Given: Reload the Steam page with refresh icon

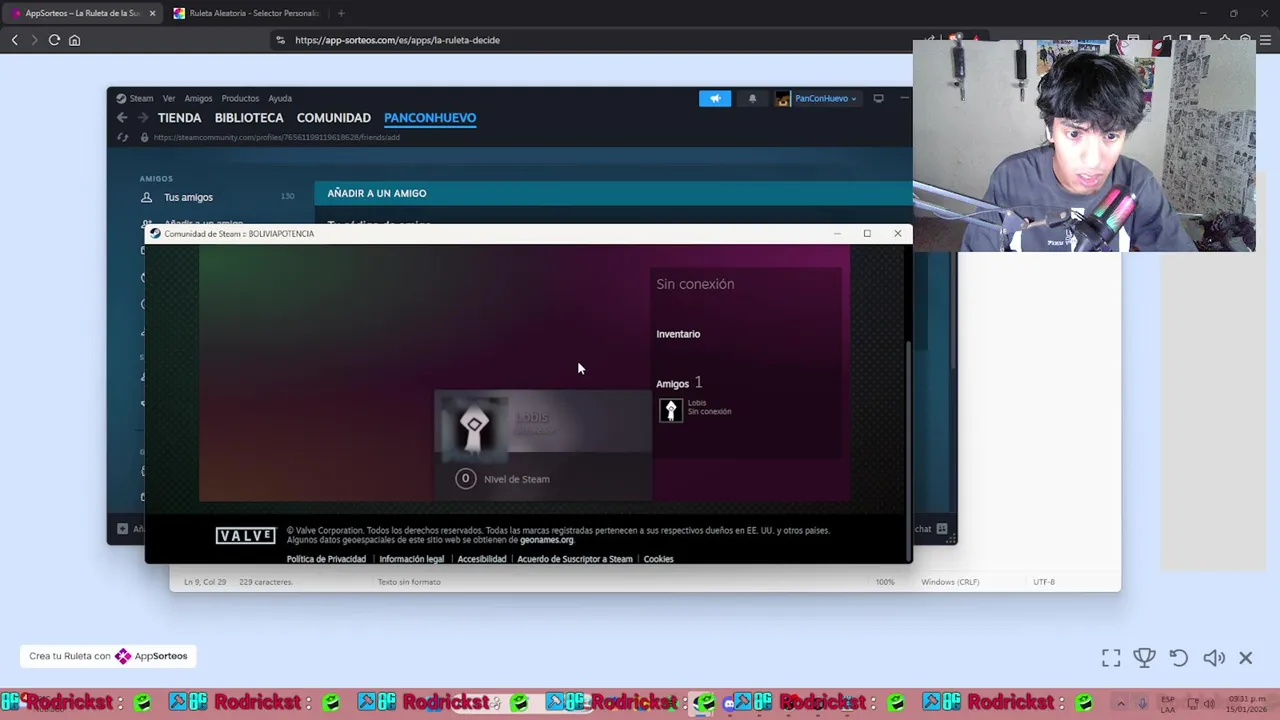Looking at the screenshot, I should [122, 137].
